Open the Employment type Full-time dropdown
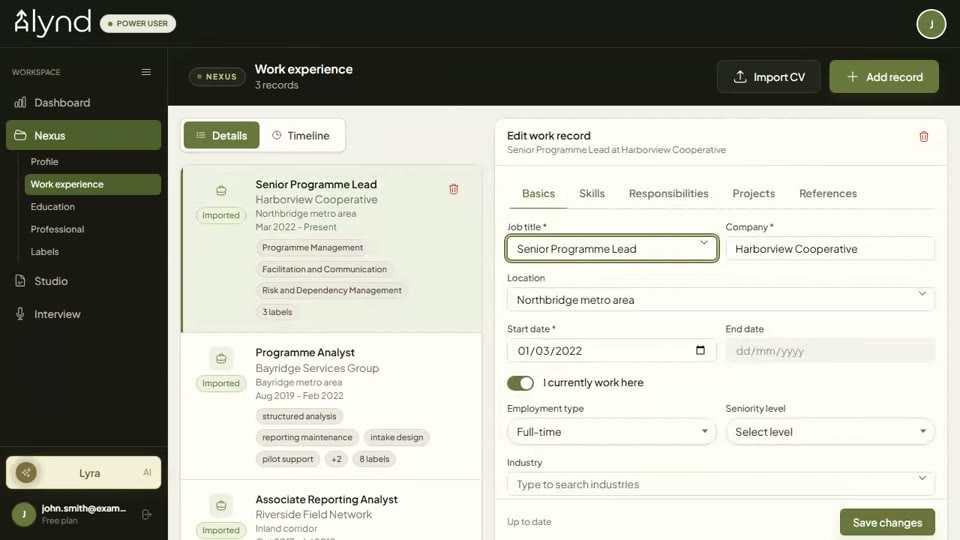The height and width of the screenshot is (540, 960). [x=611, y=432]
